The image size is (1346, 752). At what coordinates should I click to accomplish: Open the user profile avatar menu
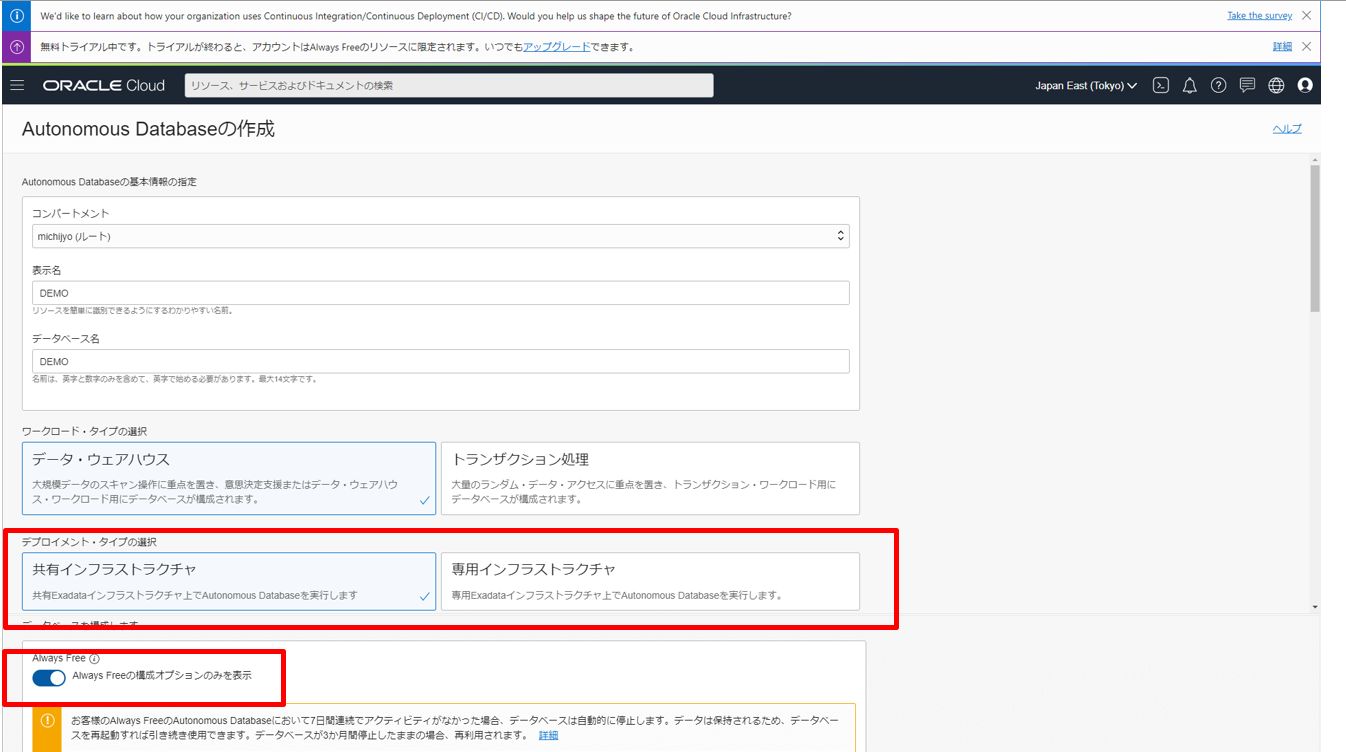click(x=1305, y=85)
